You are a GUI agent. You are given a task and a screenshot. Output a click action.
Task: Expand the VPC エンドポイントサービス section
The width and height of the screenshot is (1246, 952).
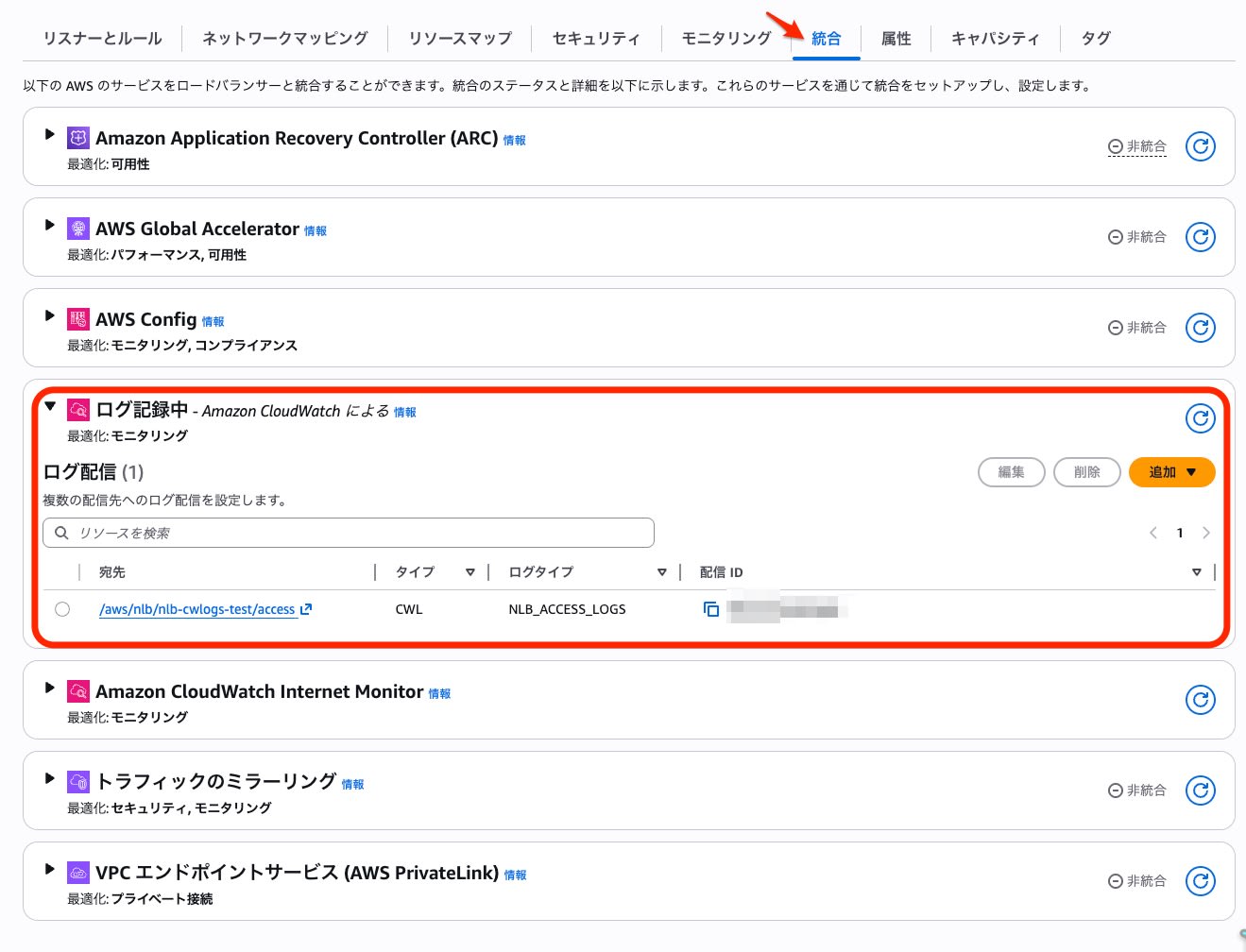pyautogui.click(x=50, y=869)
